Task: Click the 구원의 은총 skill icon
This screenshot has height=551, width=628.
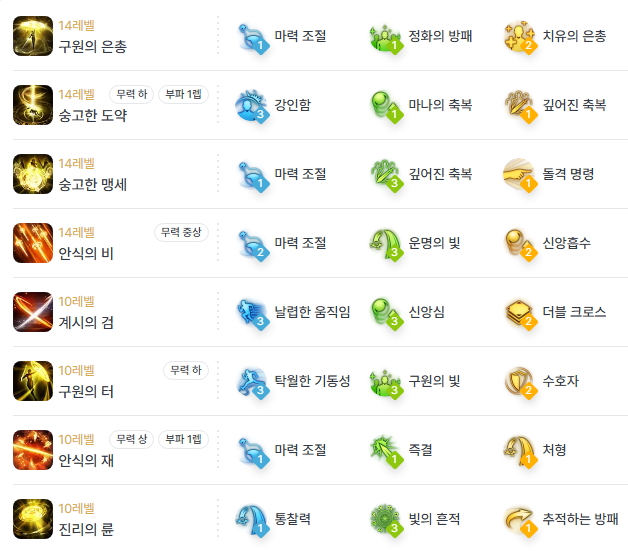Action: (x=33, y=36)
